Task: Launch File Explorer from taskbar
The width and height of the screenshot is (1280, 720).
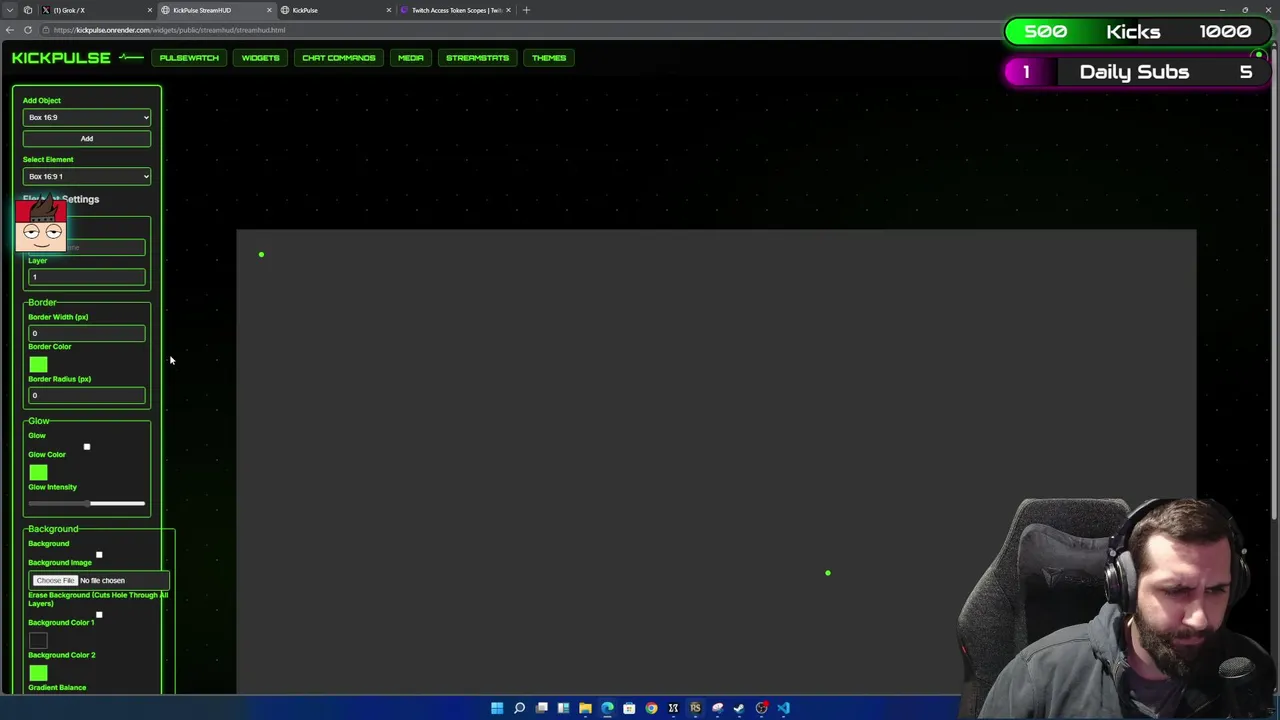Action: 585,708
